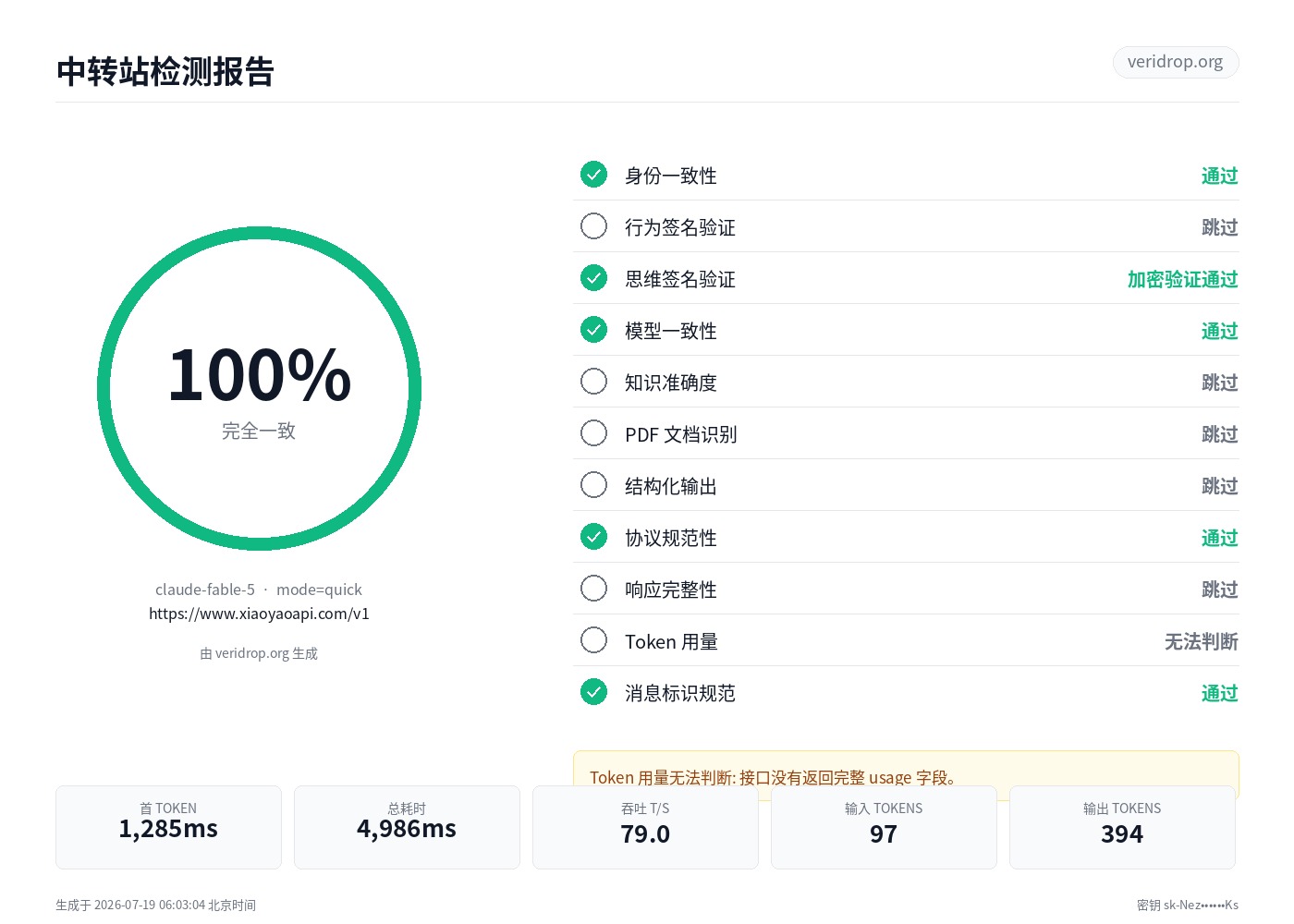Click green check icon beside 模型一致性

pos(593,330)
